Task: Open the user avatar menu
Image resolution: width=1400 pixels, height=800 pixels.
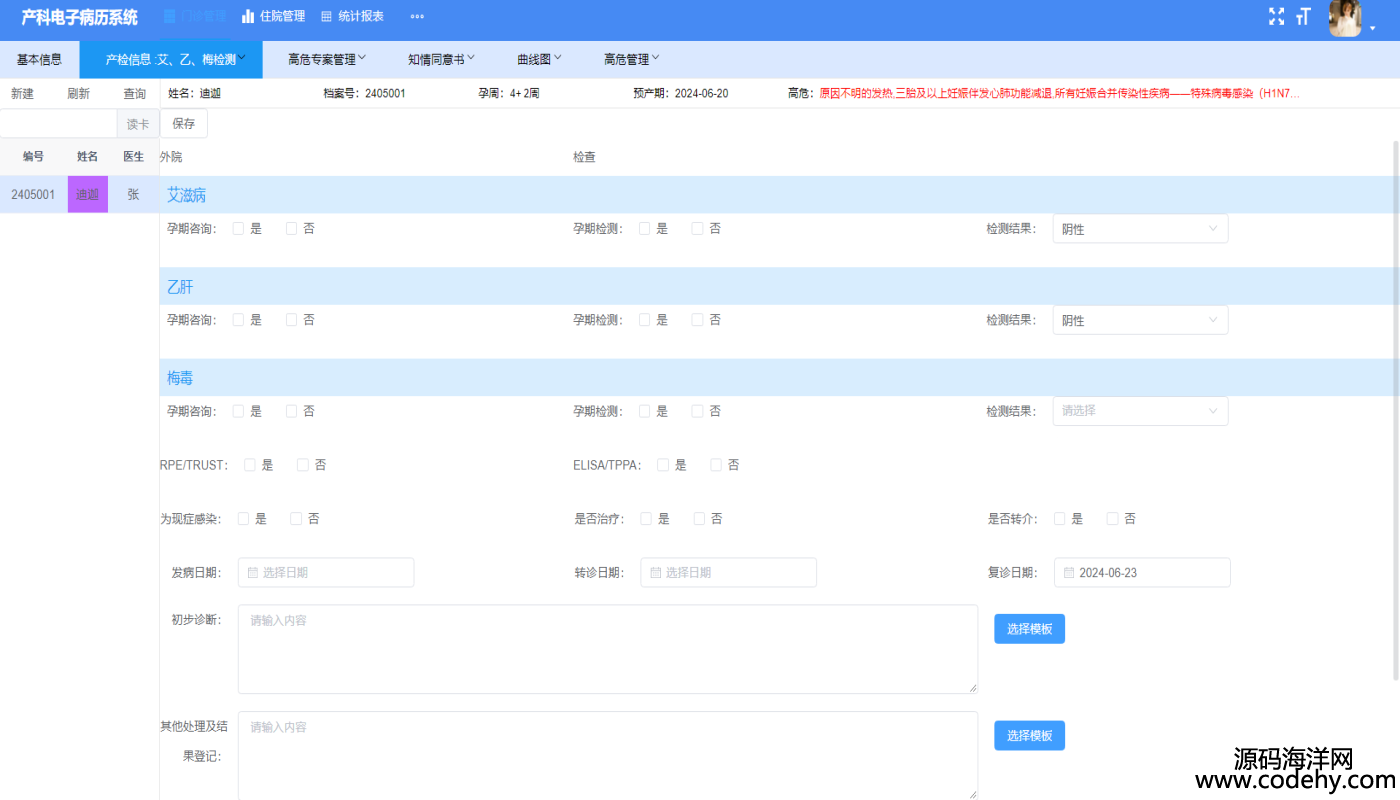Action: (x=1345, y=18)
